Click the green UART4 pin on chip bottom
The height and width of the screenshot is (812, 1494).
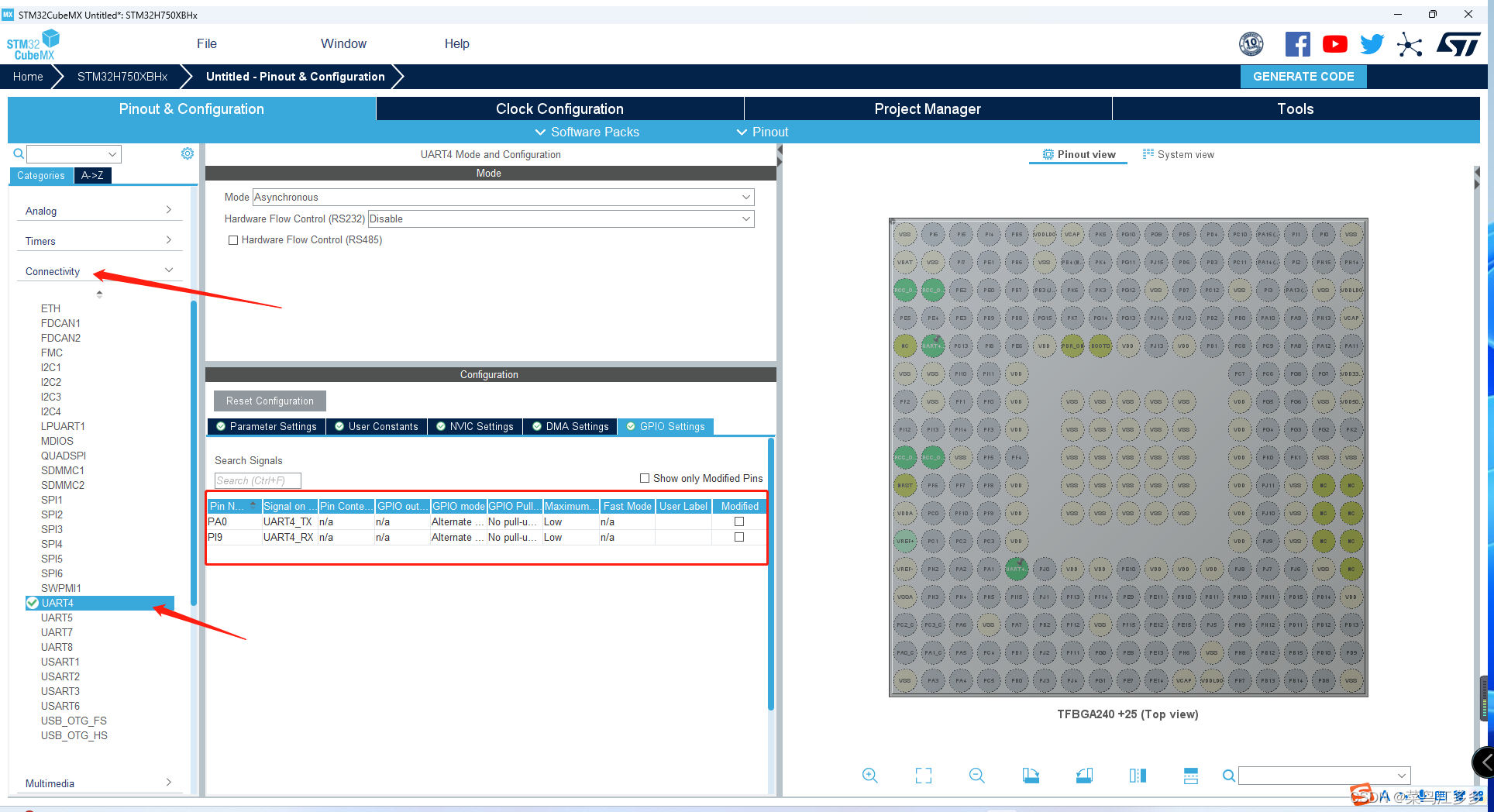[1016, 569]
